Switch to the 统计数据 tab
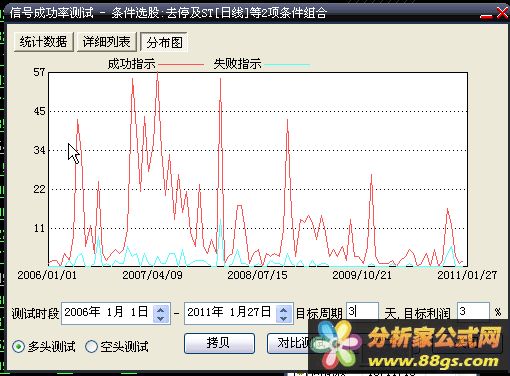Screen dimensions: 510x376 [44, 42]
